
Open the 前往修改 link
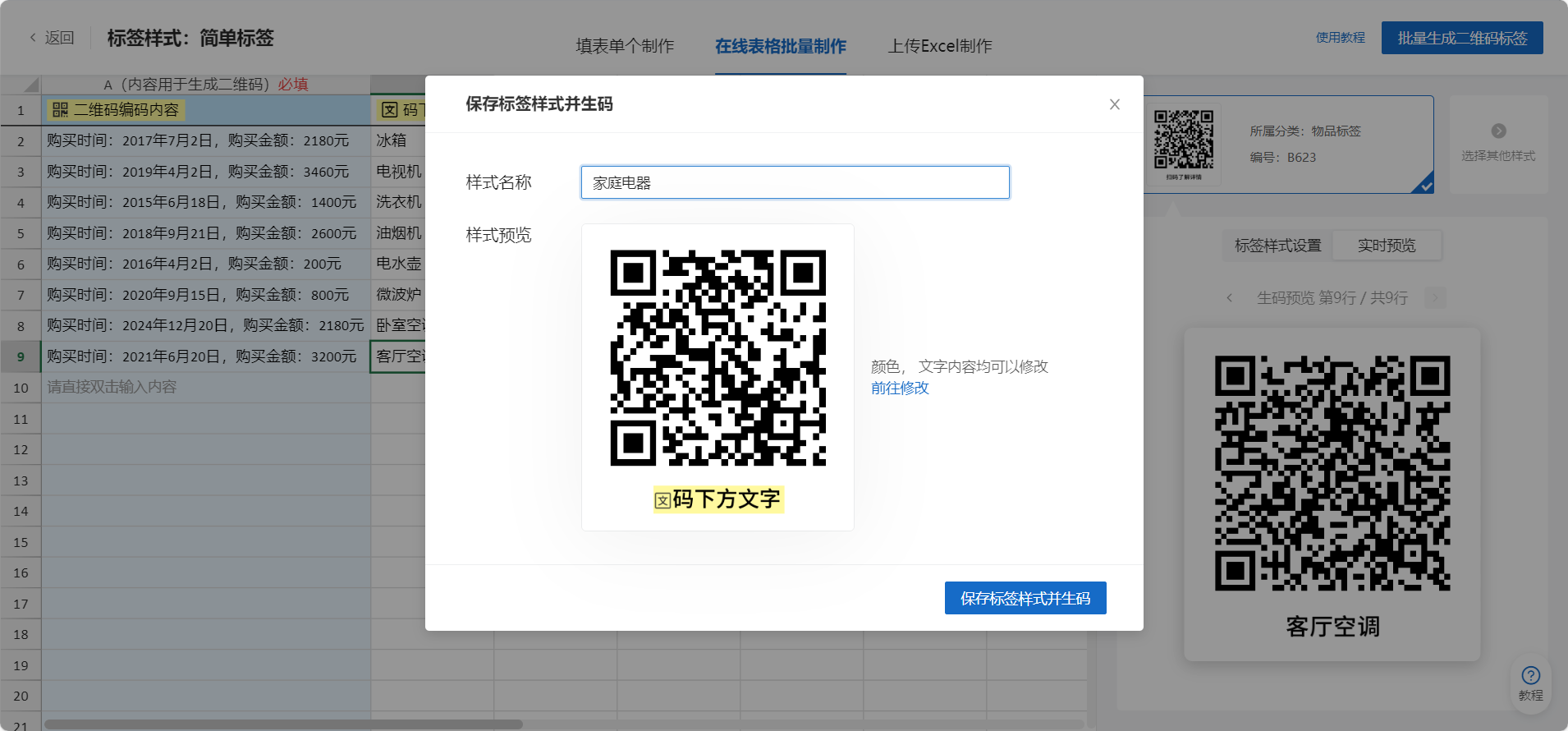(x=900, y=388)
